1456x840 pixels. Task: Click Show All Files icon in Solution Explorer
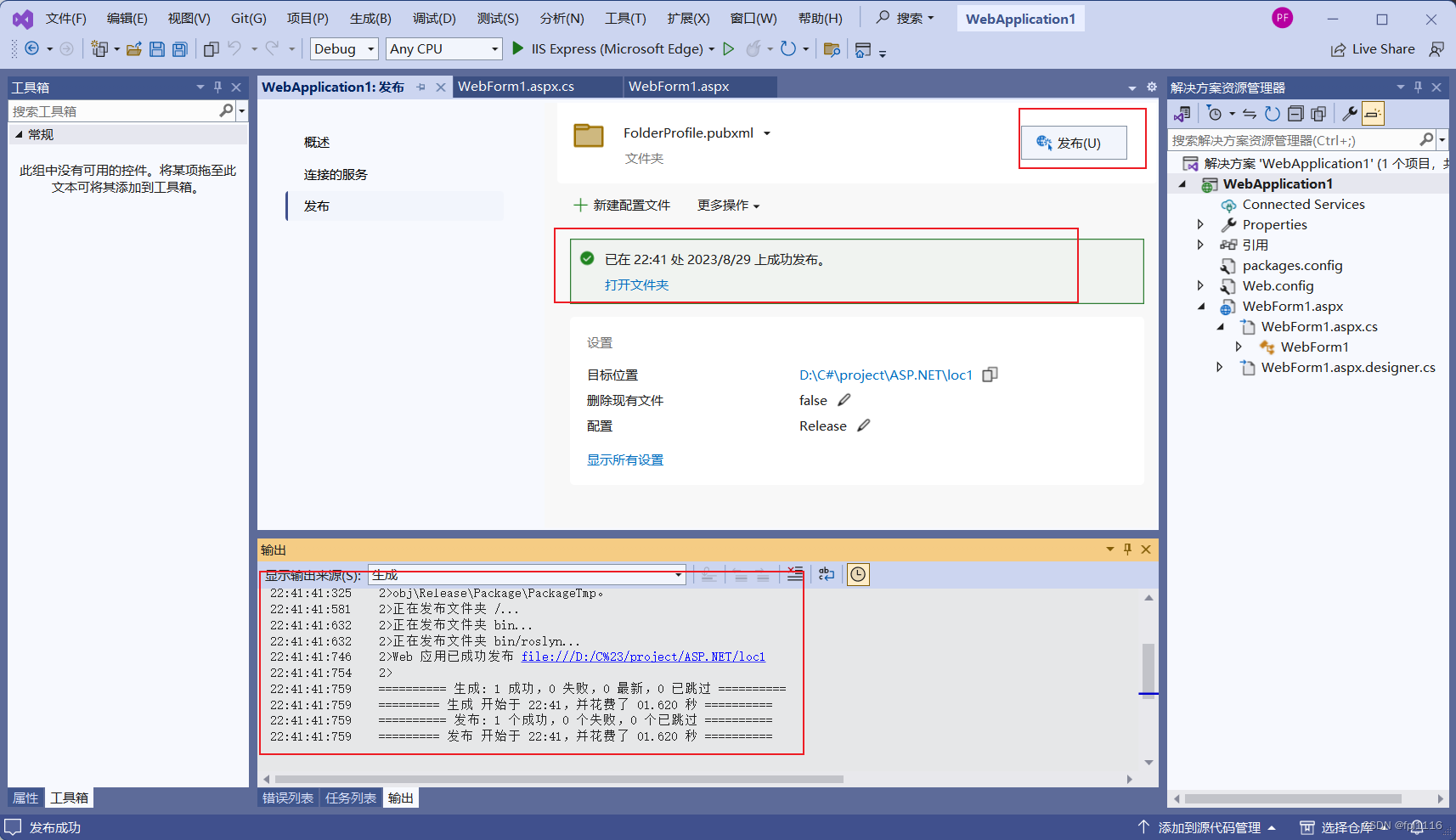(x=1318, y=114)
